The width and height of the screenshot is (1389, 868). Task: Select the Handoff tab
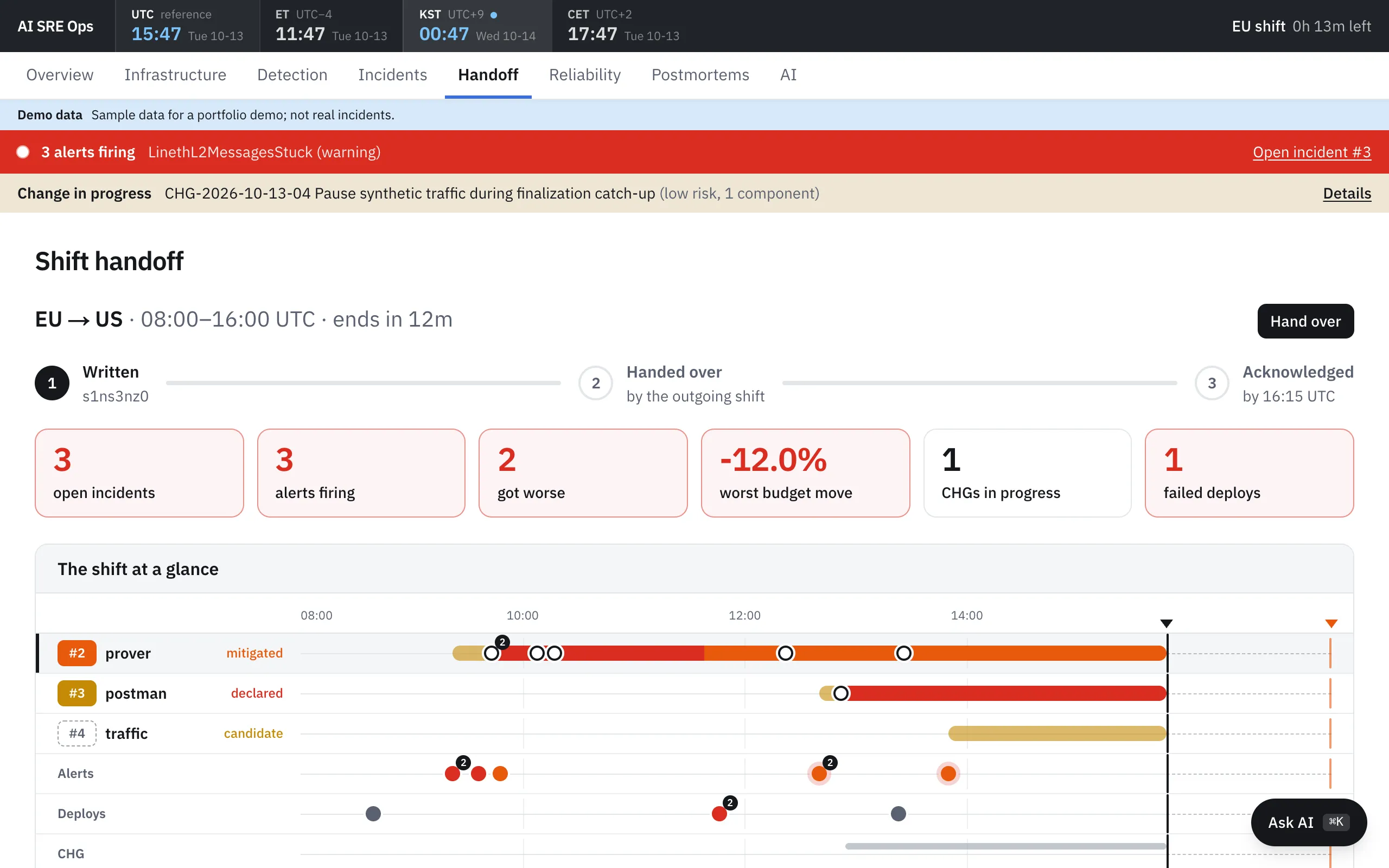coord(488,75)
